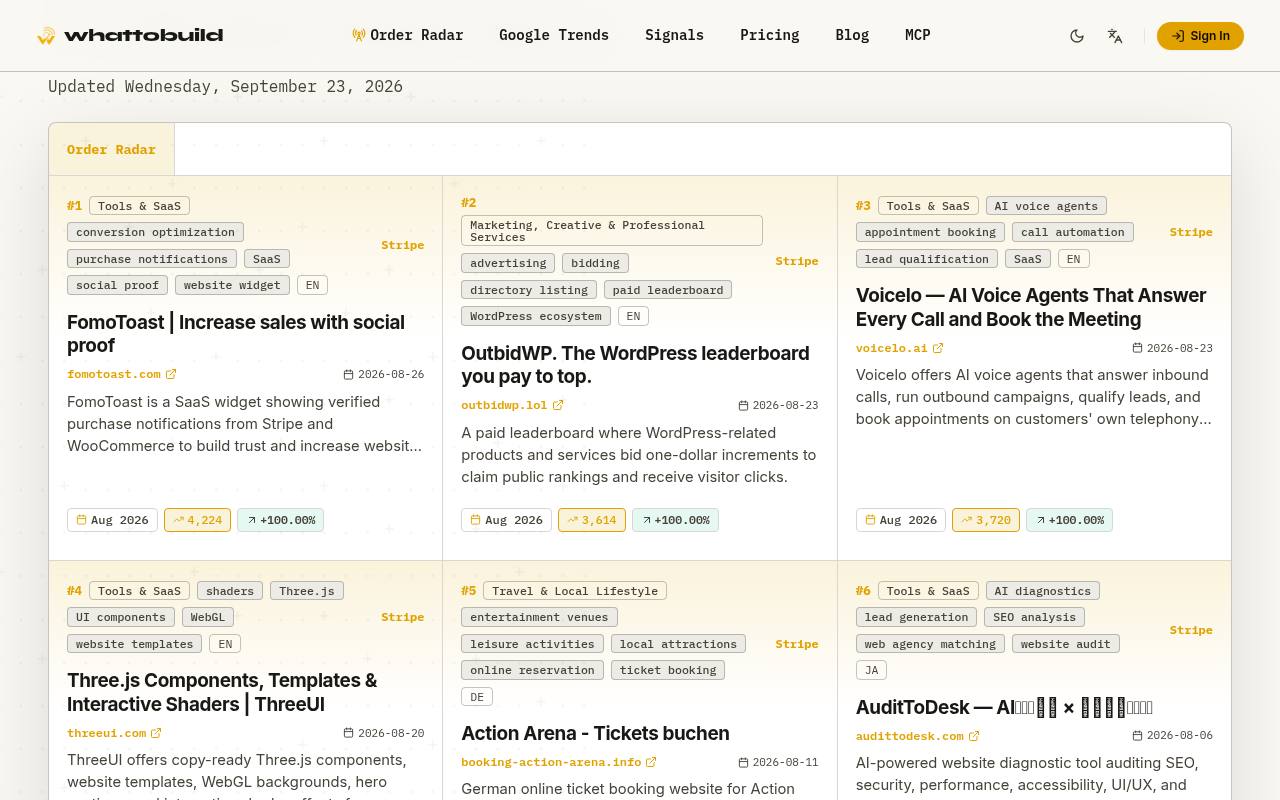Click the directory listing tag
This screenshot has width=1280, height=800.
click(529, 290)
